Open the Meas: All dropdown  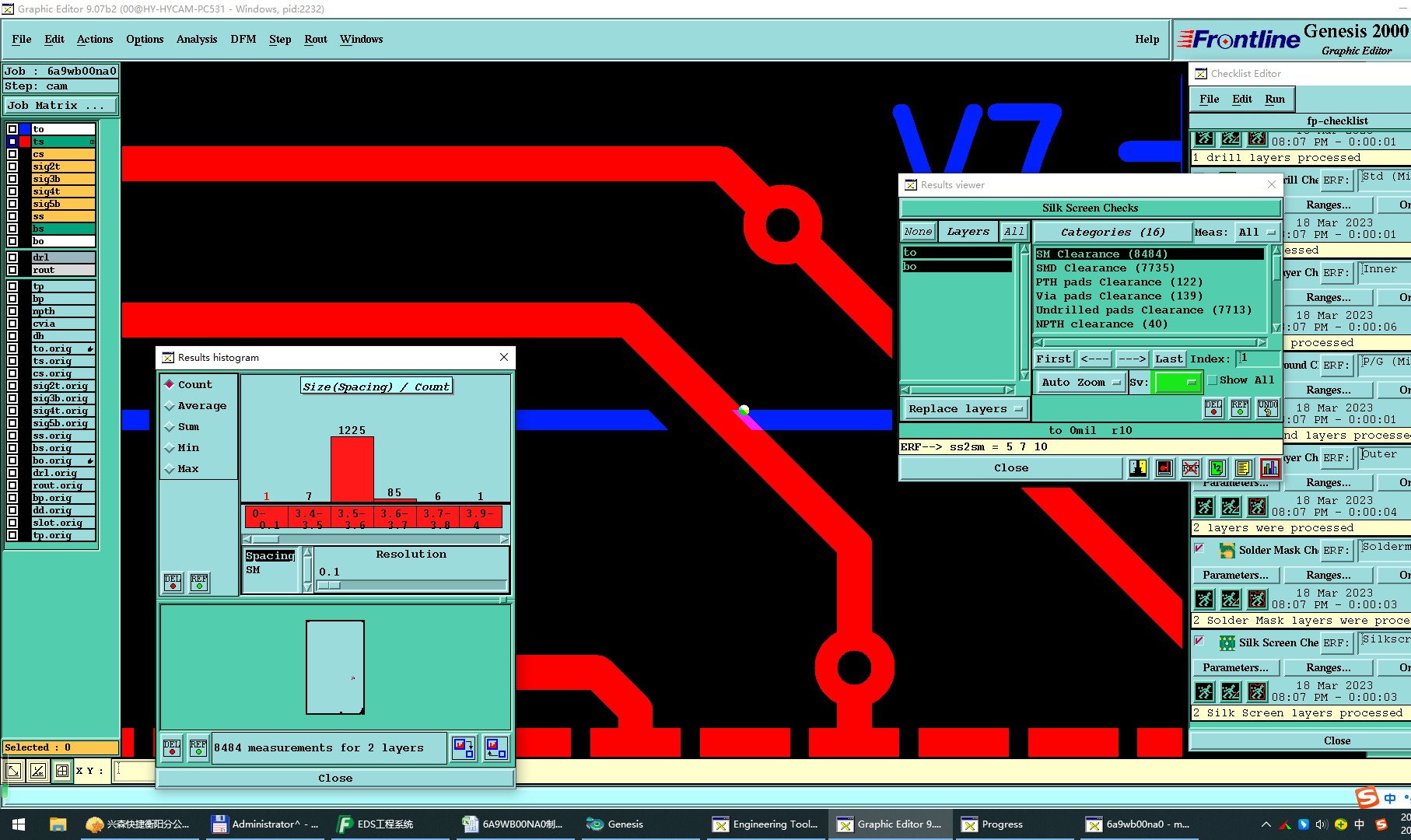pyautogui.click(x=1257, y=232)
